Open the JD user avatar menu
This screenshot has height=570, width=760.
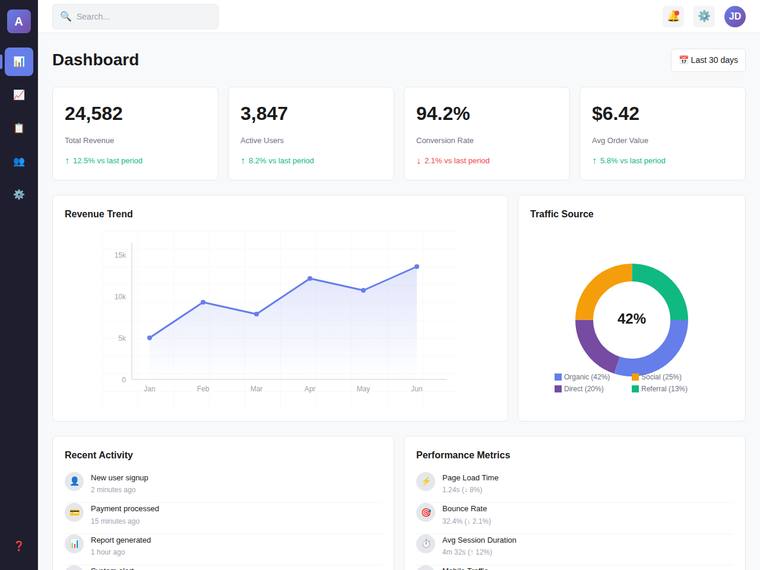click(x=735, y=16)
